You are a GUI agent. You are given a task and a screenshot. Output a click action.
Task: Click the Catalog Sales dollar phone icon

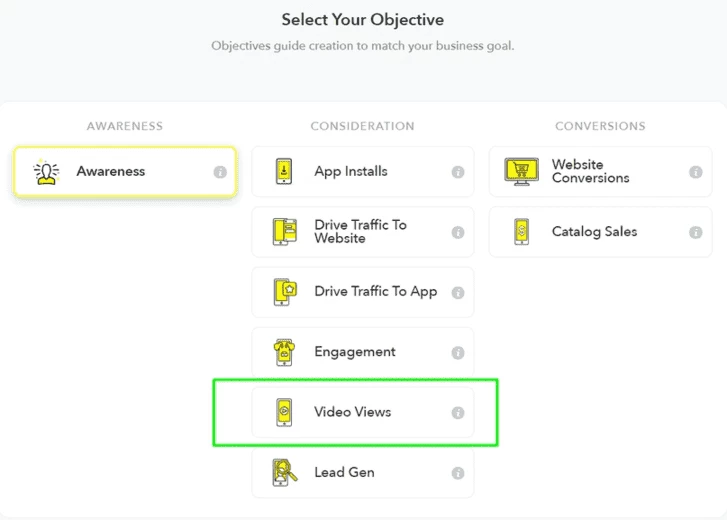[522, 232]
